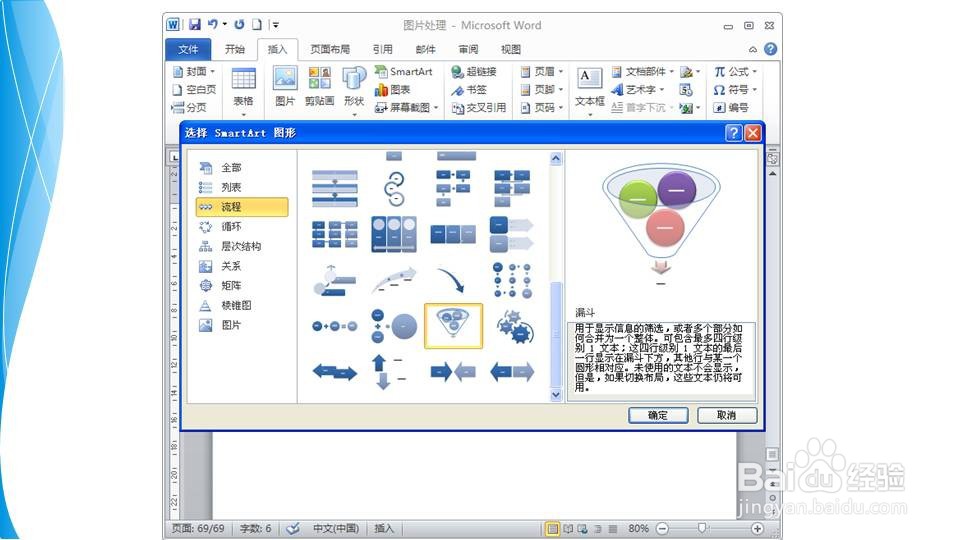Click the Word help question mark icon
This screenshot has width=960, height=540.
pyautogui.click(x=770, y=49)
